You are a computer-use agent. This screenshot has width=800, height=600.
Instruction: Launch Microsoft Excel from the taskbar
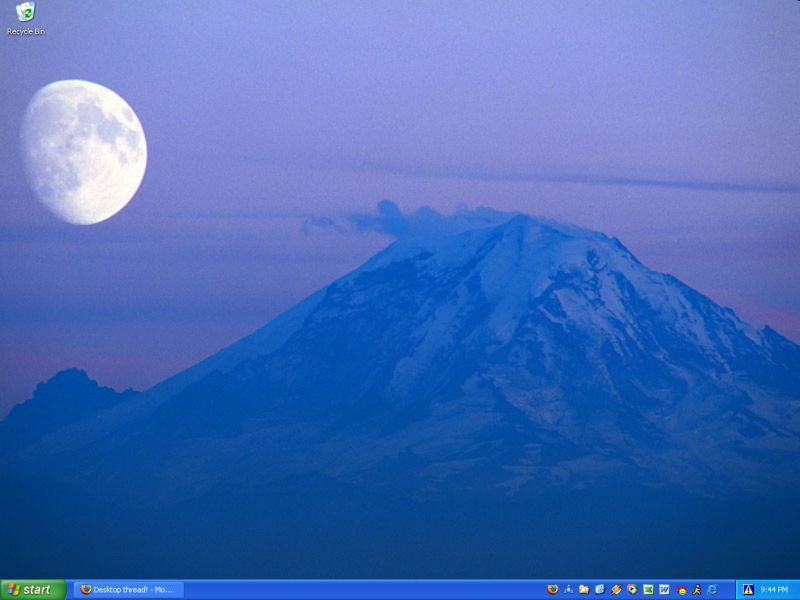648,590
